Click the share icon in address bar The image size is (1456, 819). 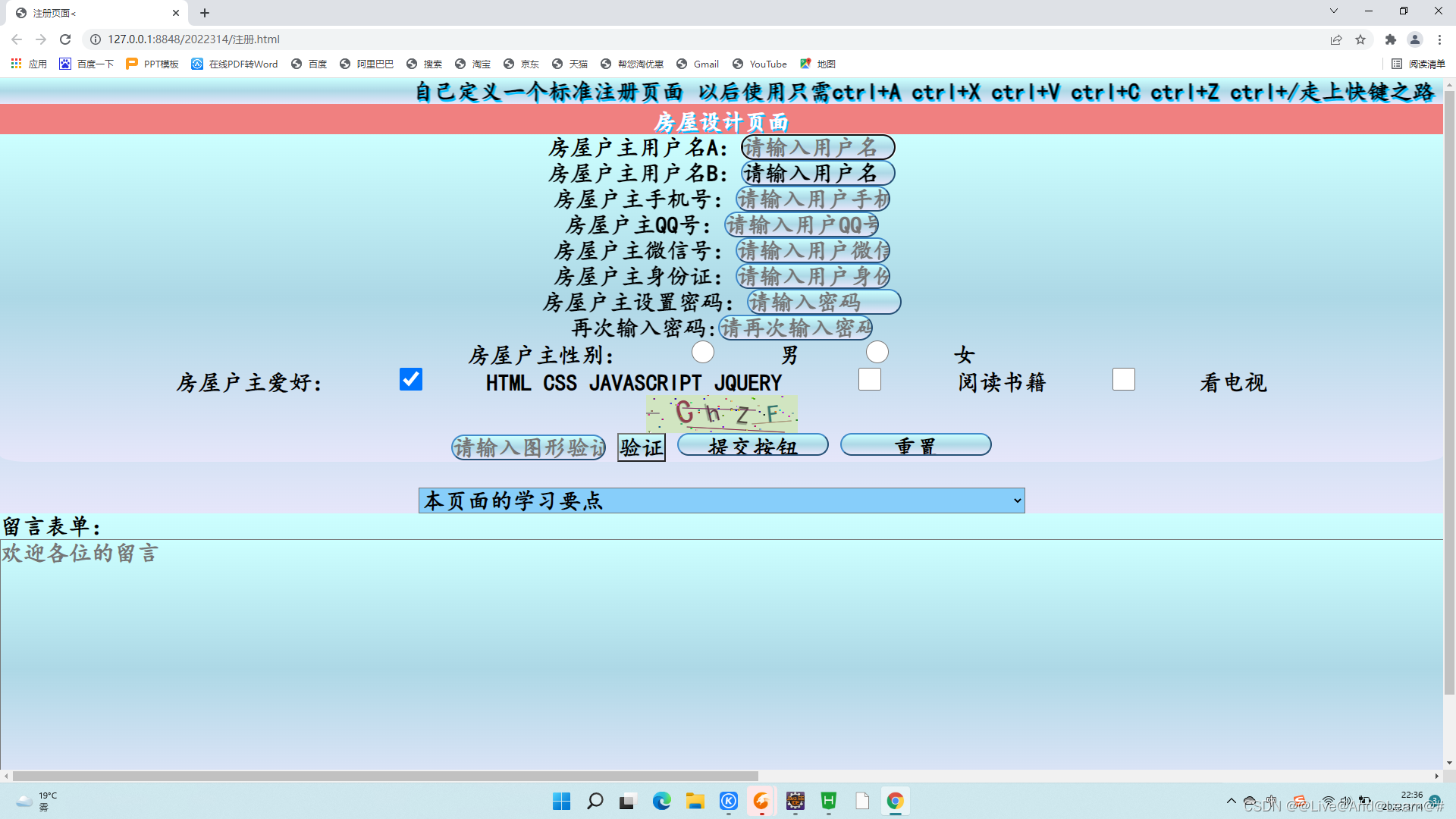click(x=1336, y=39)
